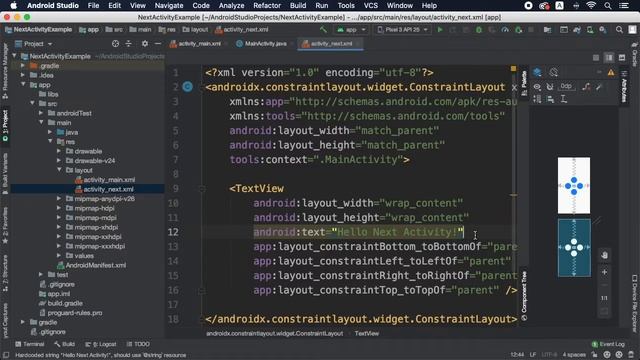Image resolution: width=640 pixels, height=360 pixels.
Task: Open the Event Log
Action: tap(608, 344)
